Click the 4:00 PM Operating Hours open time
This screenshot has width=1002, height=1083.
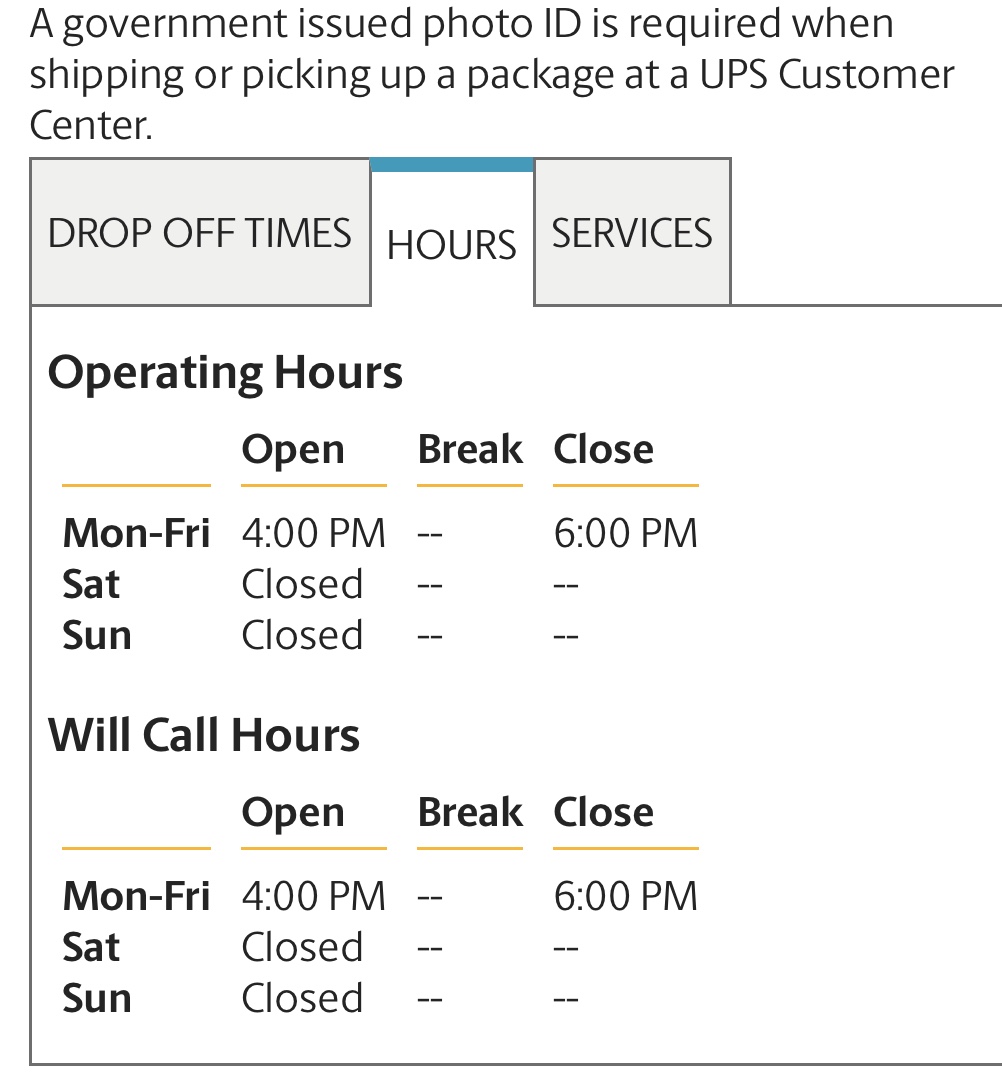(x=313, y=533)
